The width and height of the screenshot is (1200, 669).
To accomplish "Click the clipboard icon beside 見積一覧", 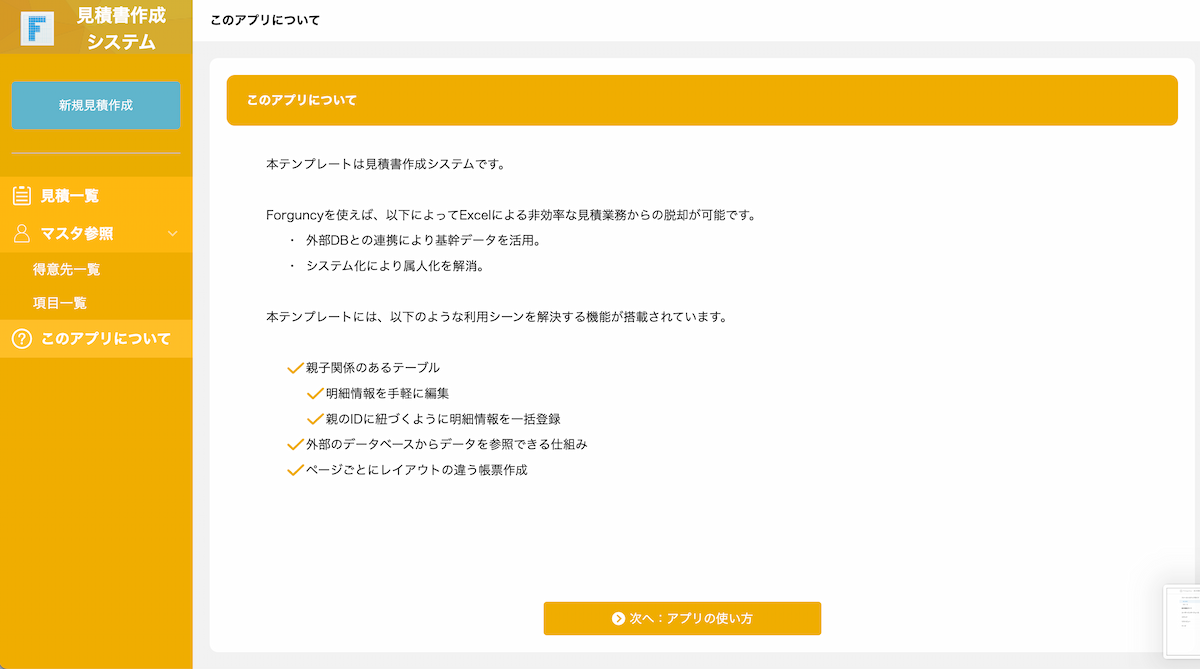I will pos(22,196).
